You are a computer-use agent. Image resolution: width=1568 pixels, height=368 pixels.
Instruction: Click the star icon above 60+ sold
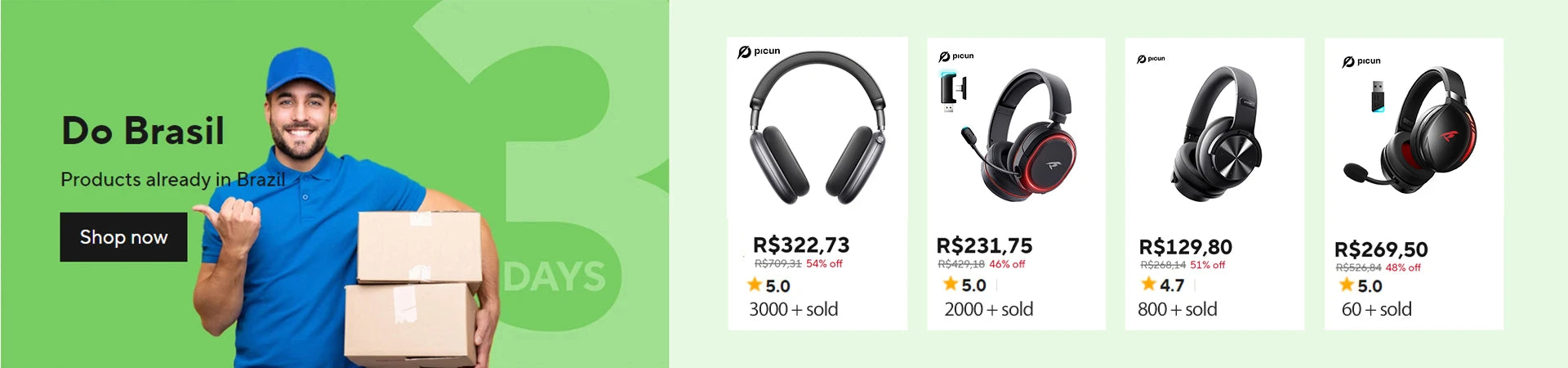point(1347,285)
